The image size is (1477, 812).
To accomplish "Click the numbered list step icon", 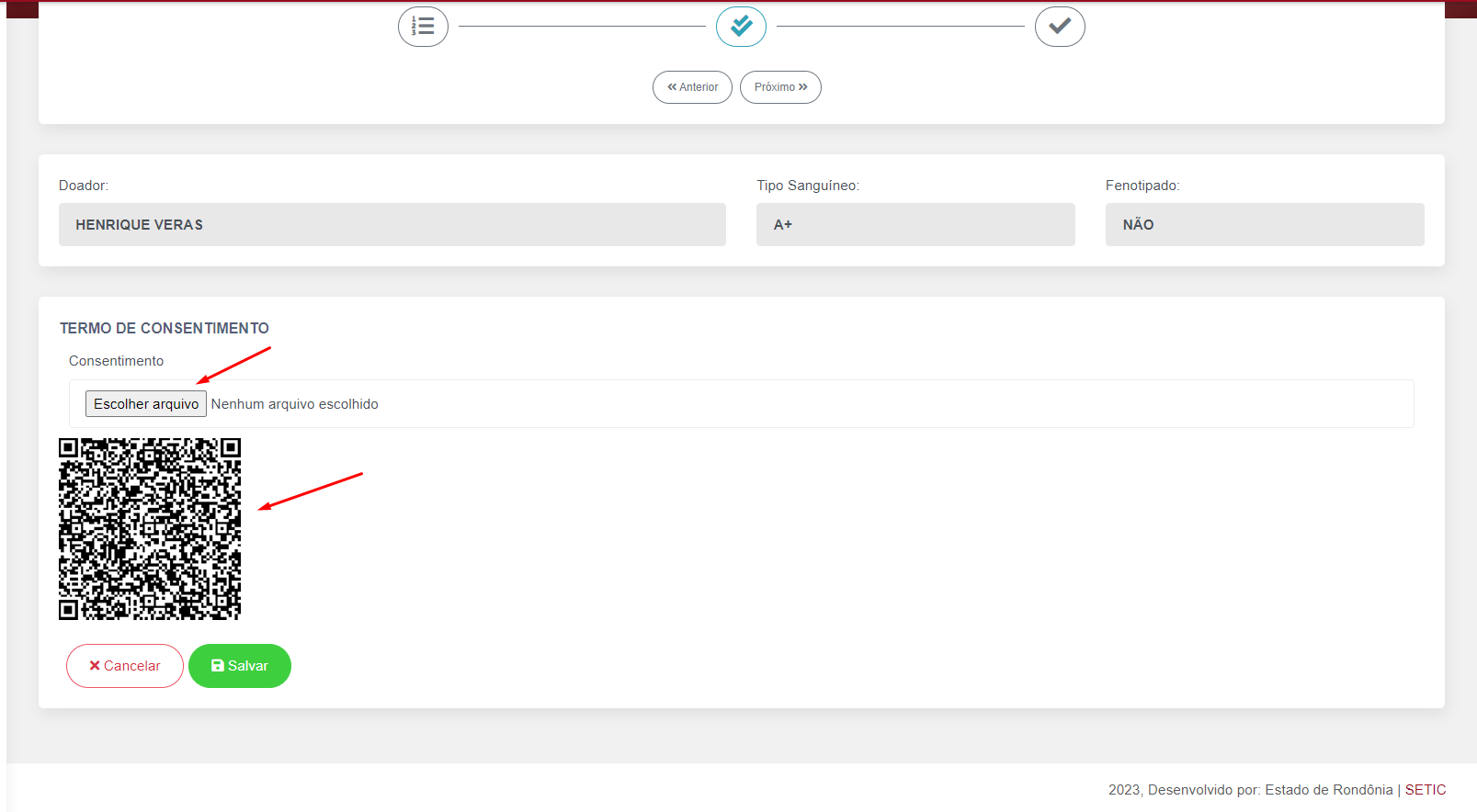I will (423, 27).
